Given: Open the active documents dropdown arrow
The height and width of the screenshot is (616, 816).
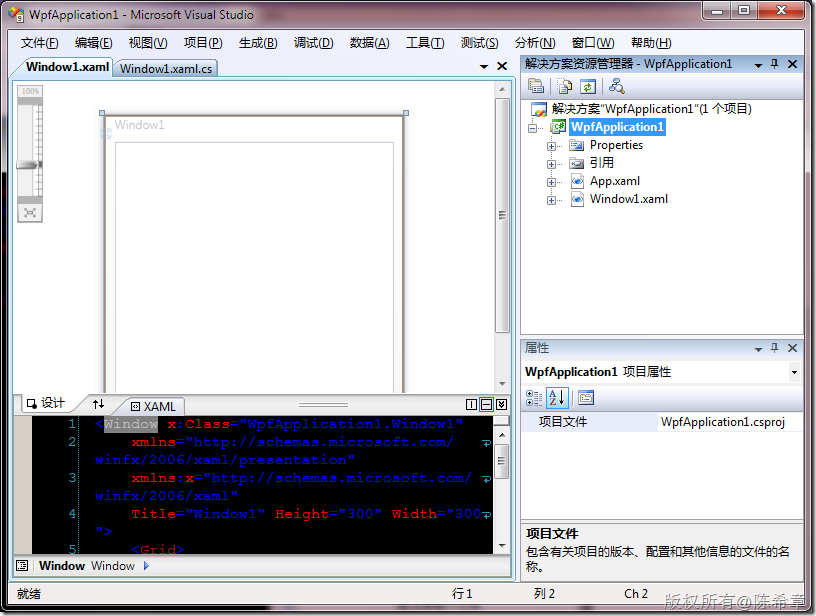Looking at the screenshot, I should click(484, 67).
